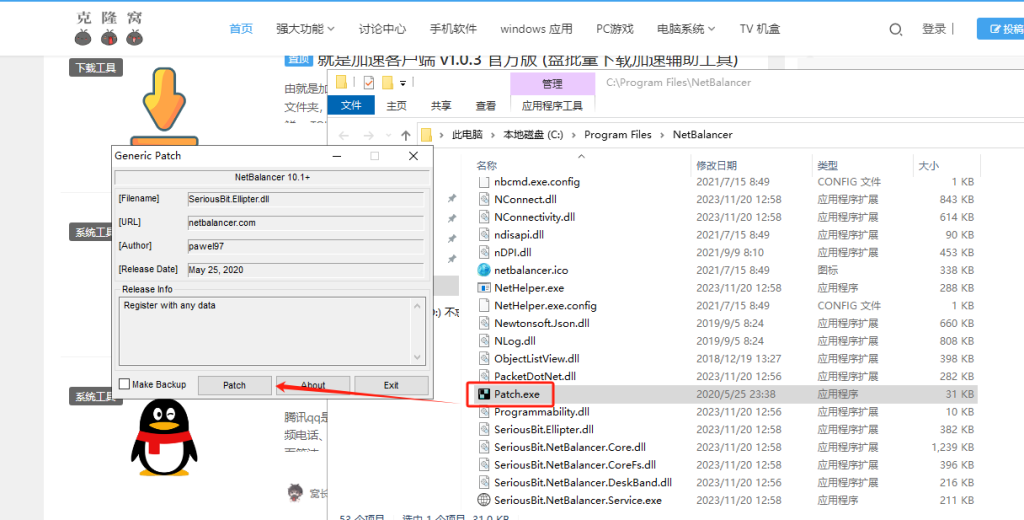Open the 首页 nav item
Screen dimensions: 1024x520
coord(241,29)
